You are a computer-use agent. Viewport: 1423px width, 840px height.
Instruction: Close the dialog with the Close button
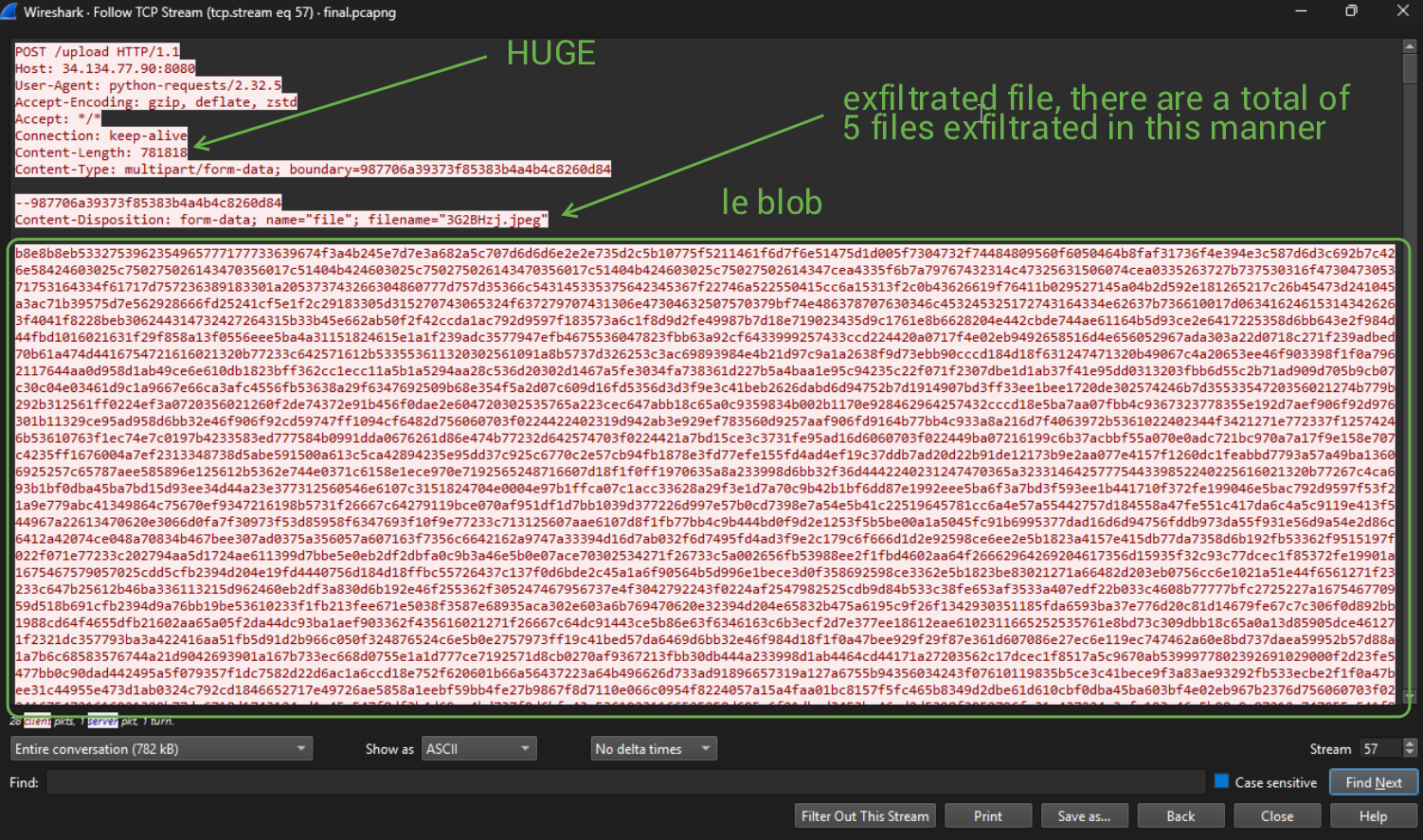tap(1277, 816)
